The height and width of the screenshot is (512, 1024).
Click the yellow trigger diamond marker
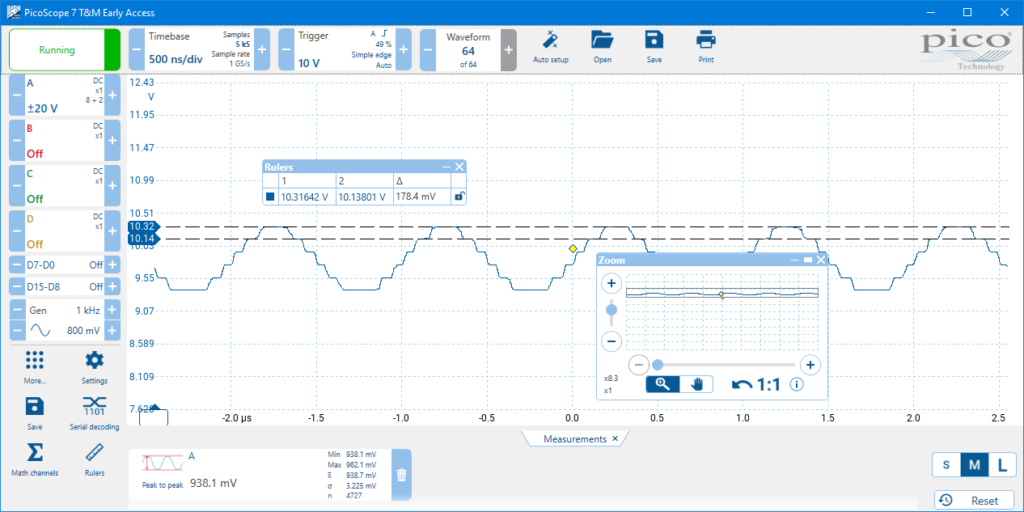[x=573, y=249]
